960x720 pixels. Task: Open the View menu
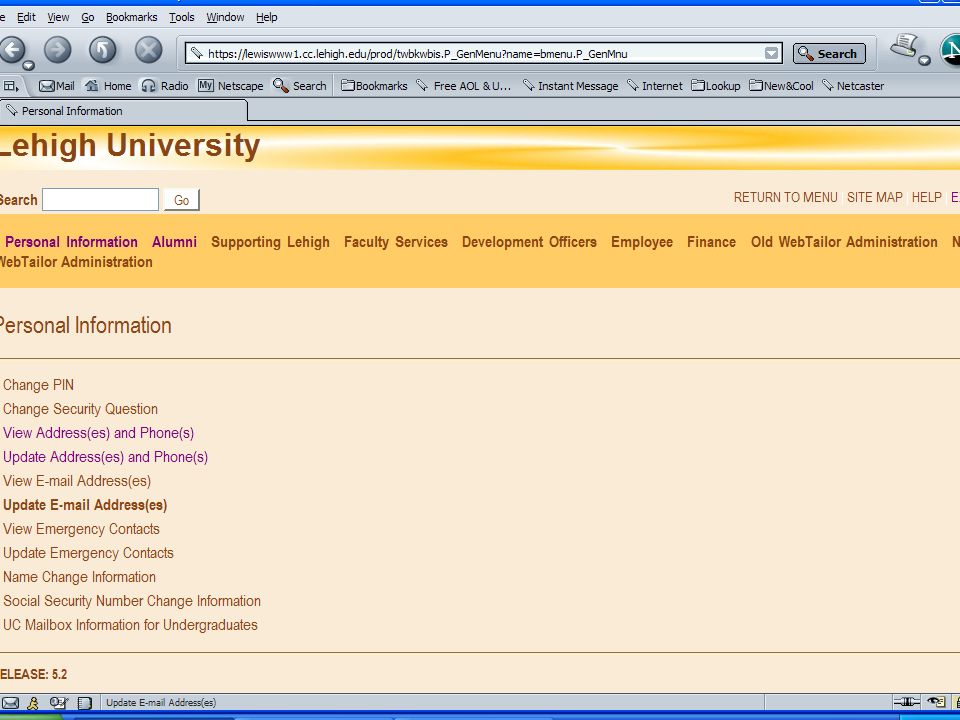pos(58,17)
